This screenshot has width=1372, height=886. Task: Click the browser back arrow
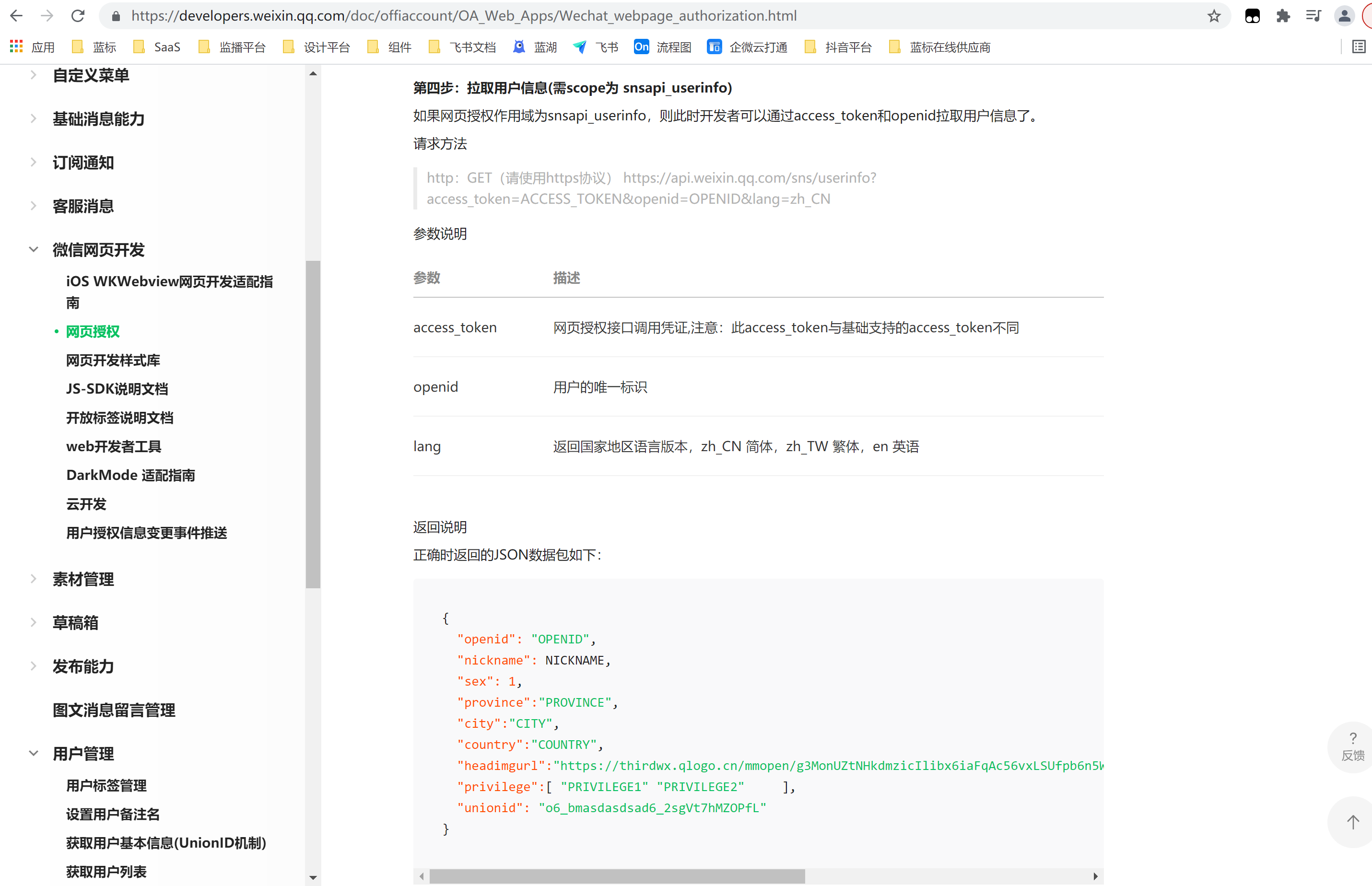(x=17, y=16)
